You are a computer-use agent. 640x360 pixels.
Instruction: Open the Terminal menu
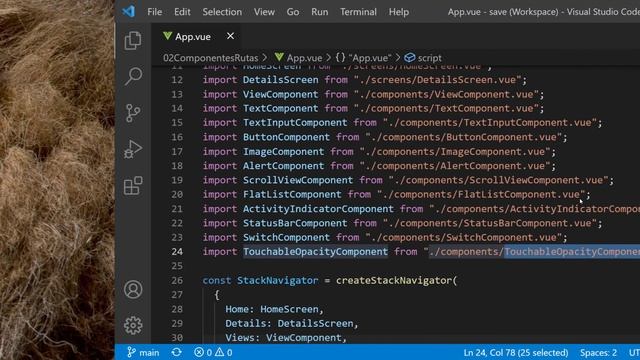click(358, 12)
